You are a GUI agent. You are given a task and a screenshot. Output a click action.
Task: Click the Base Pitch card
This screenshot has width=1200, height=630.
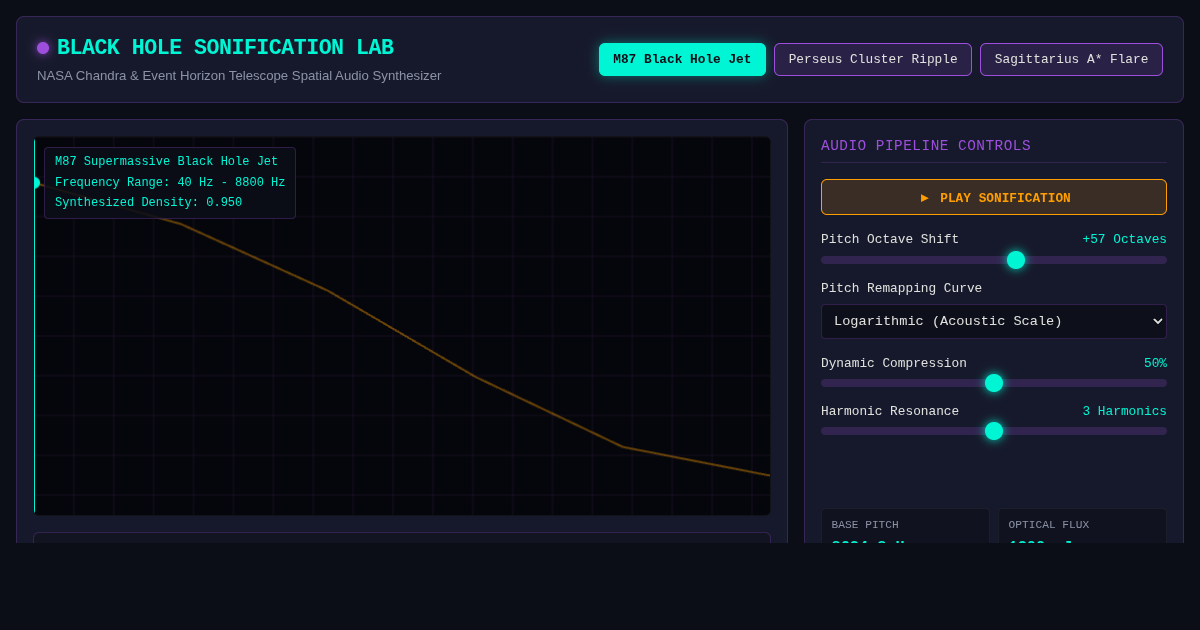(905, 526)
